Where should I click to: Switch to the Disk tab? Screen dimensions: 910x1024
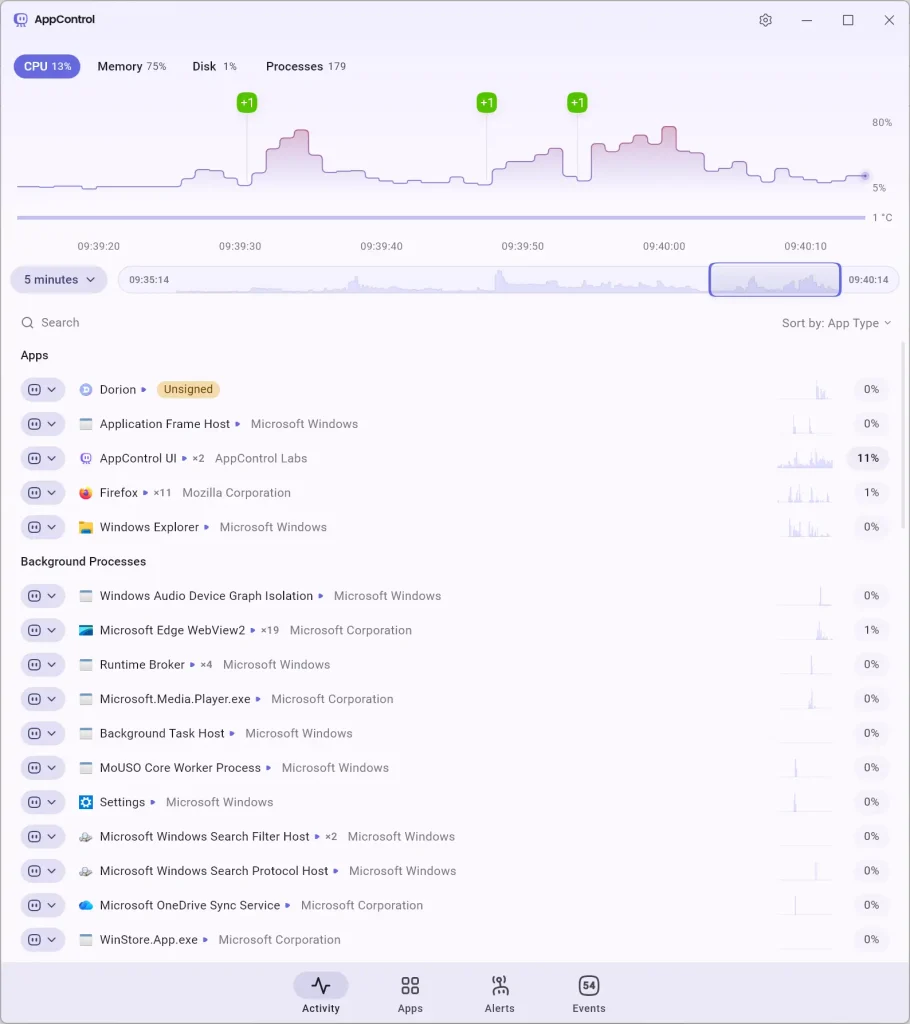[x=214, y=66]
